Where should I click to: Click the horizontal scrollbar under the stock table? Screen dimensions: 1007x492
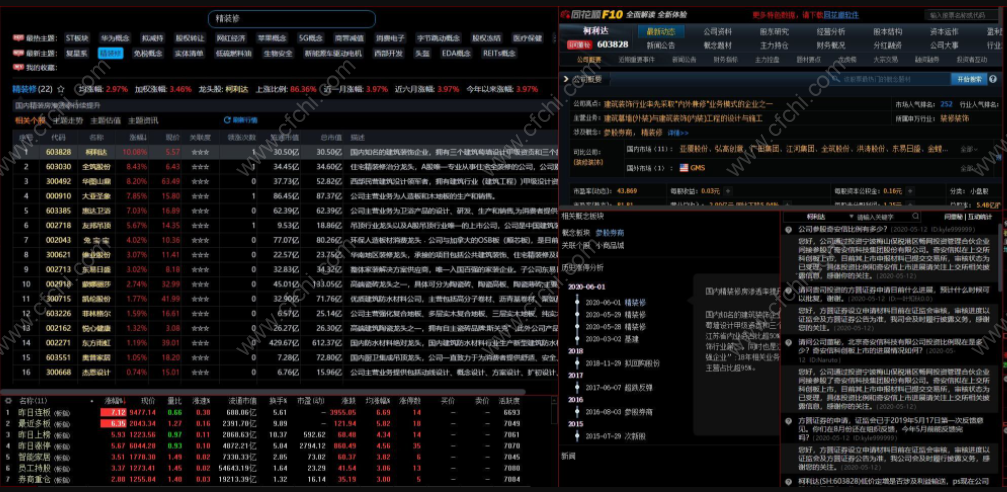[x=263, y=391]
